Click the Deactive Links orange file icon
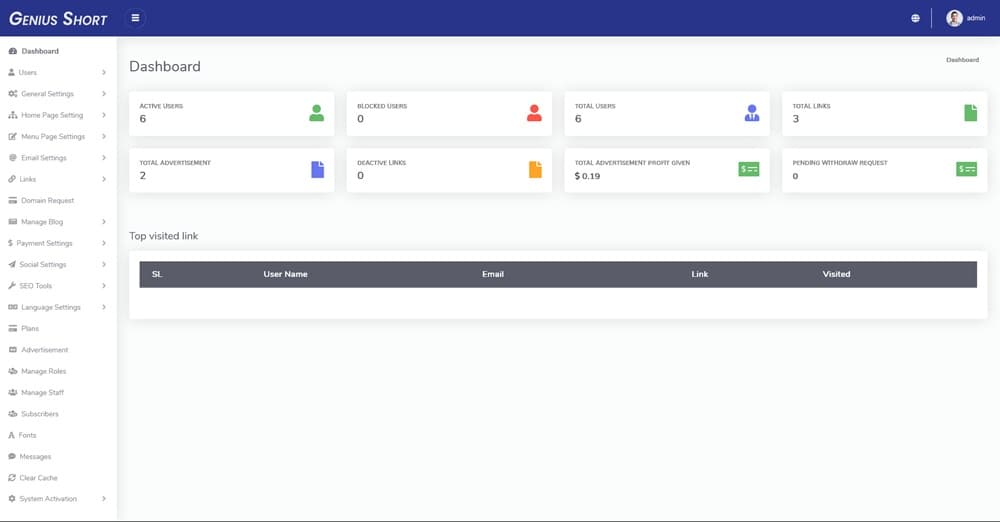1000x522 pixels. click(x=535, y=169)
